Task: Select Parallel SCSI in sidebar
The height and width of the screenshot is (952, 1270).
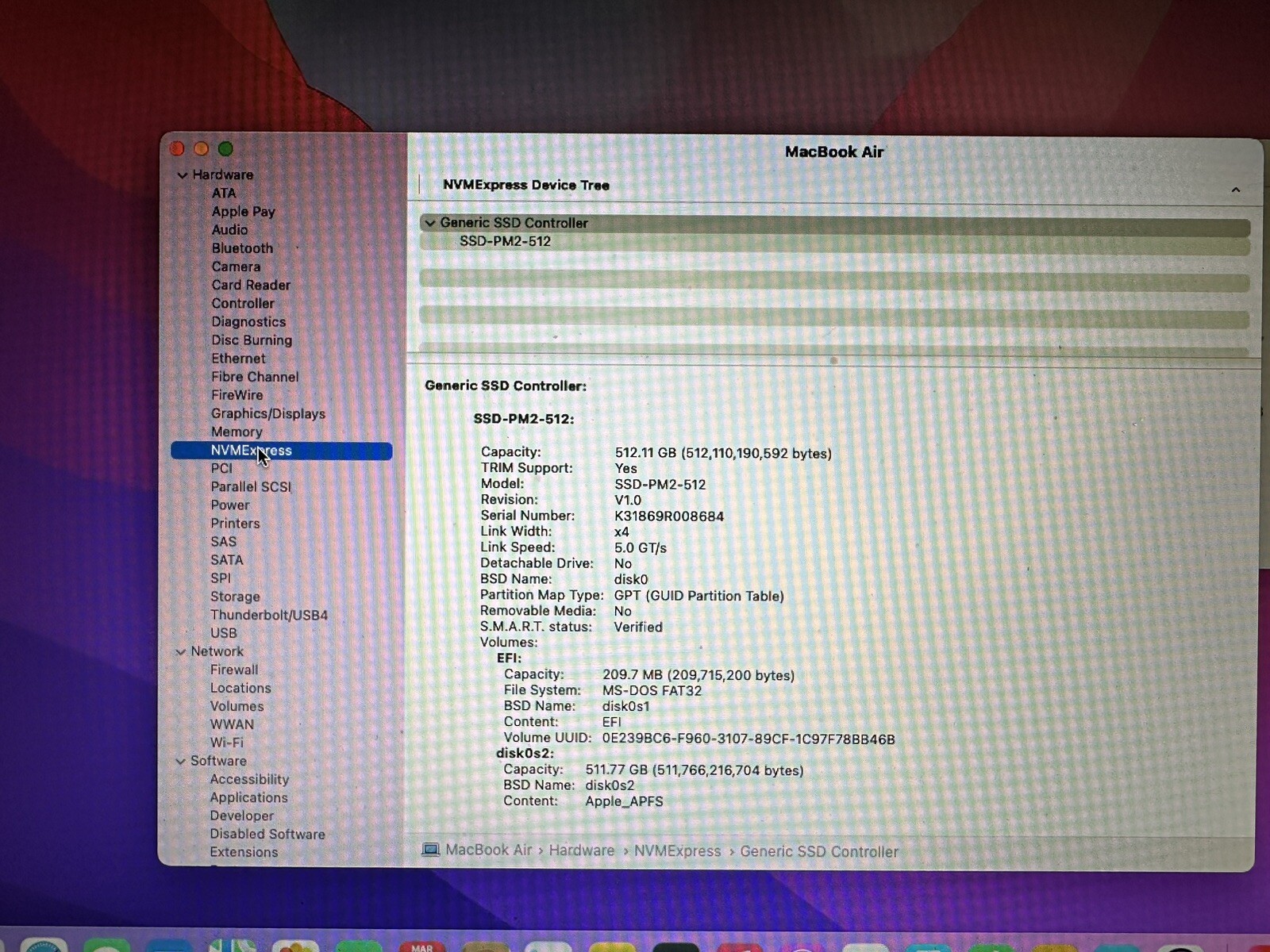Action: pos(251,487)
